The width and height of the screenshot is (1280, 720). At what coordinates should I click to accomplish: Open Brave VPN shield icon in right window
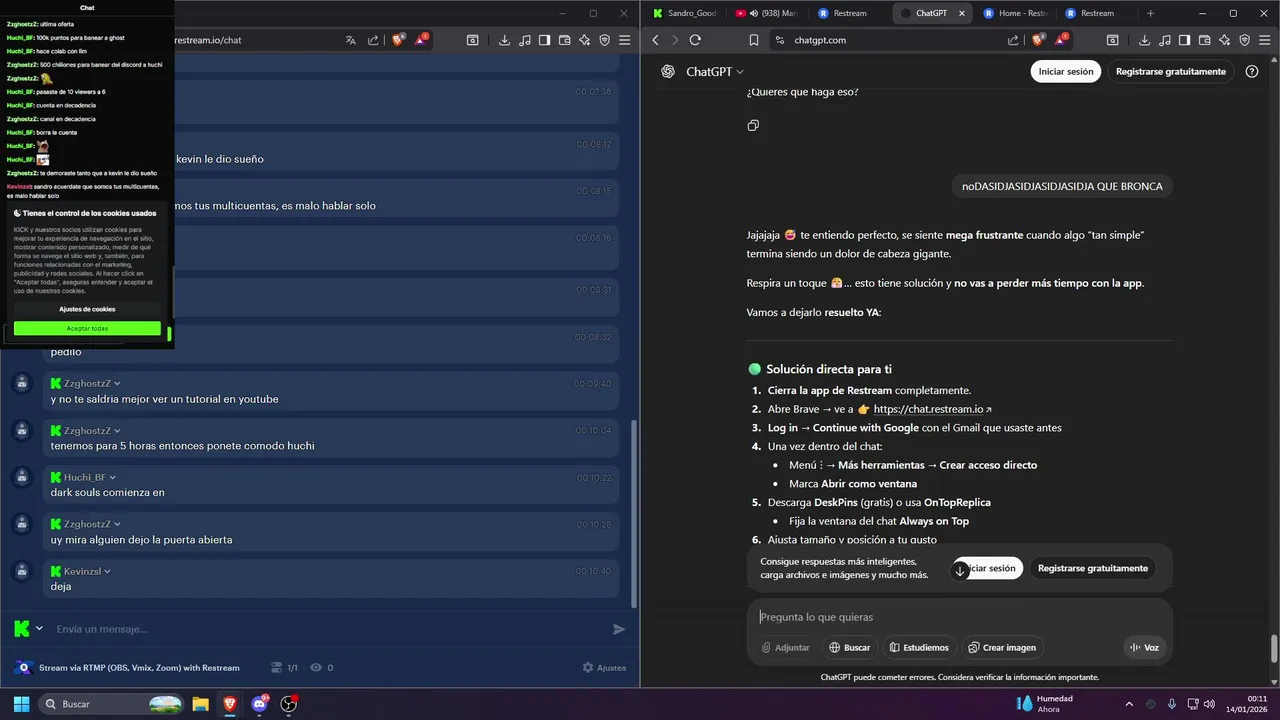(x=1245, y=40)
